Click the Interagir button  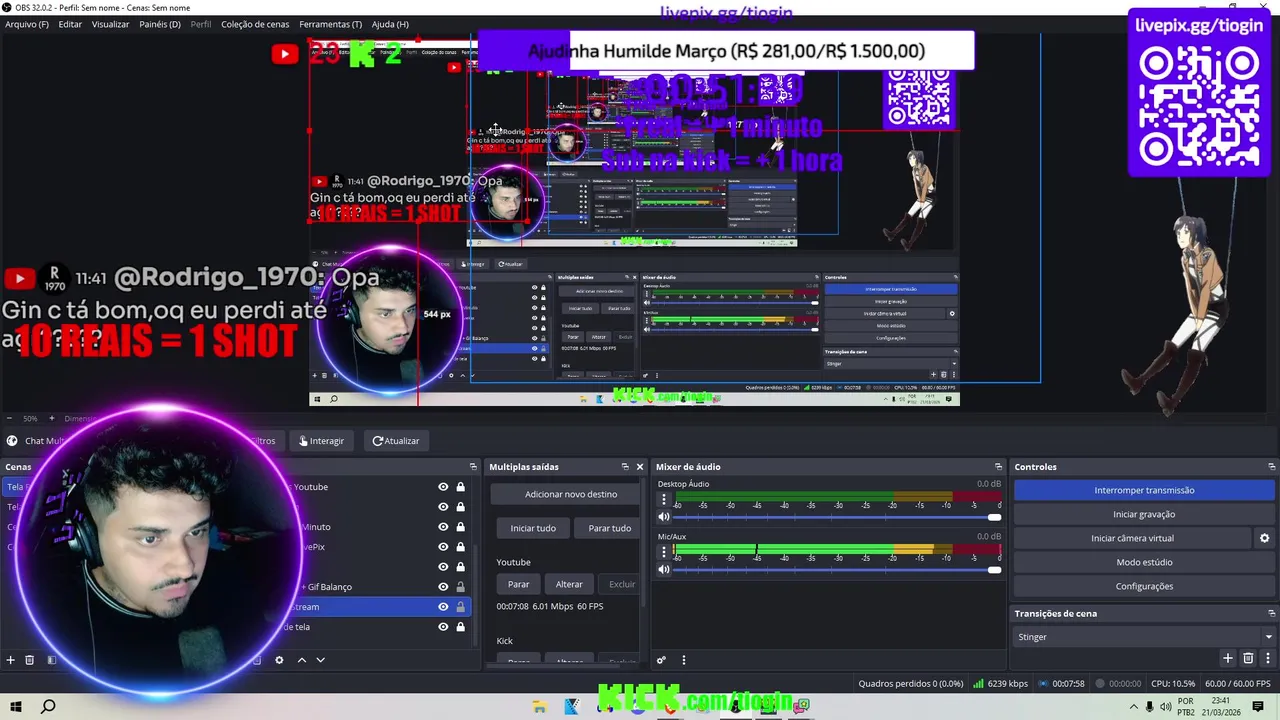click(x=320, y=441)
